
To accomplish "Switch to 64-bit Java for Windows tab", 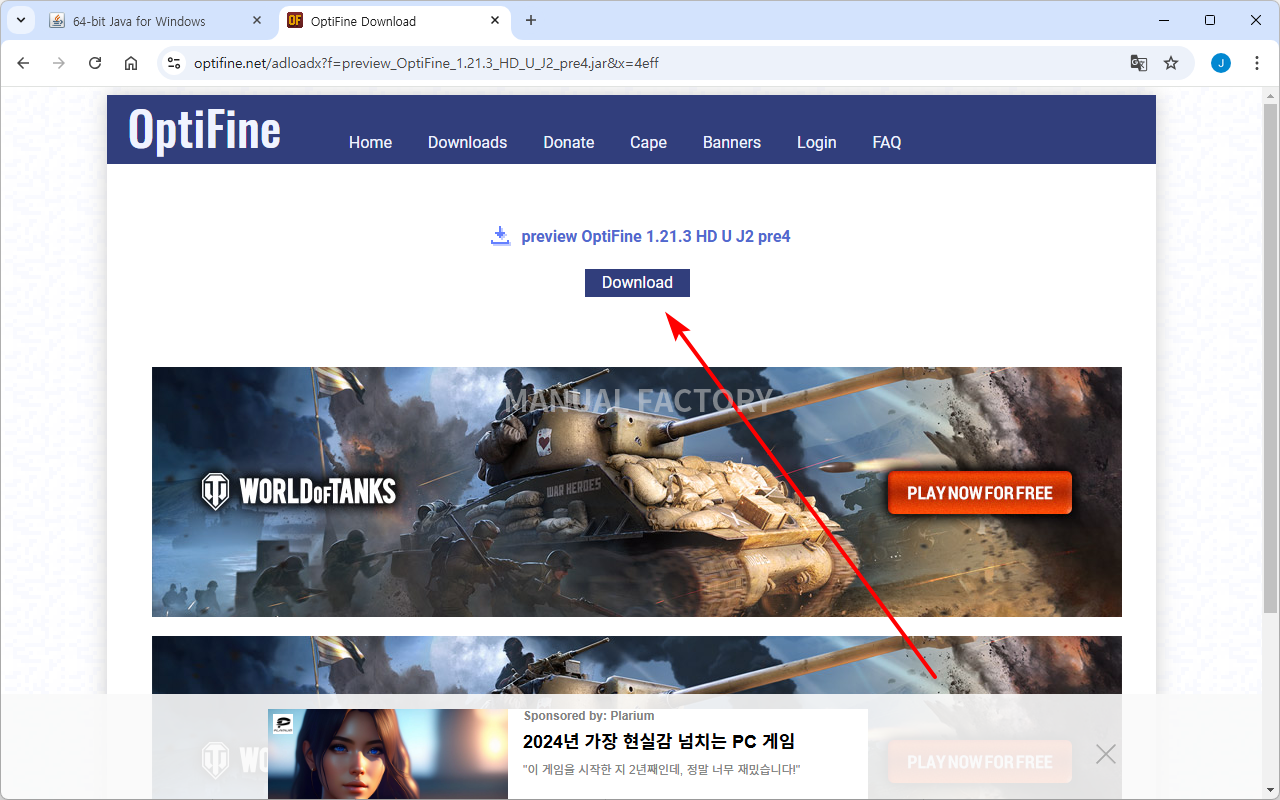I will click(157, 21).
